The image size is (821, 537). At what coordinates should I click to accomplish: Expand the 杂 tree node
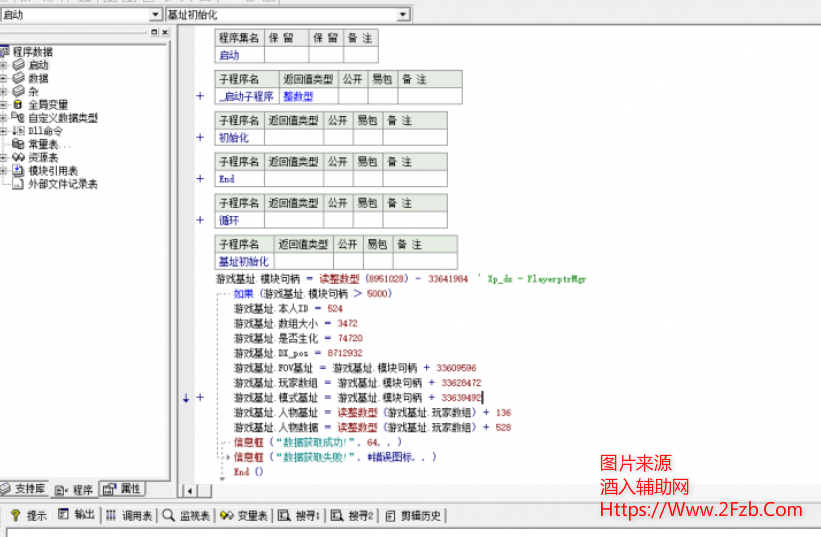click(5, 91)
